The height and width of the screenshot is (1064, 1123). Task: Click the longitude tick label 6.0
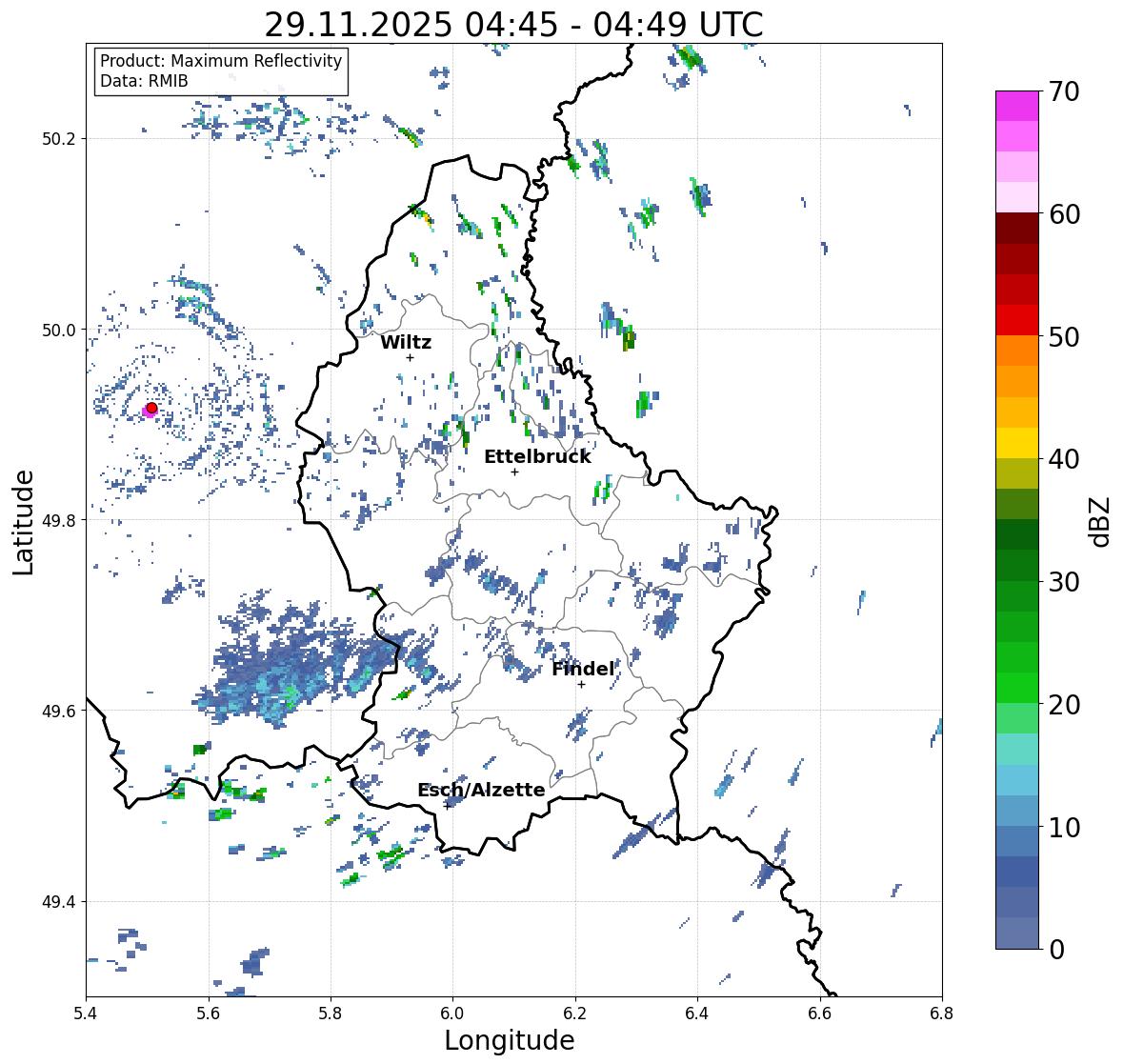452,1014
